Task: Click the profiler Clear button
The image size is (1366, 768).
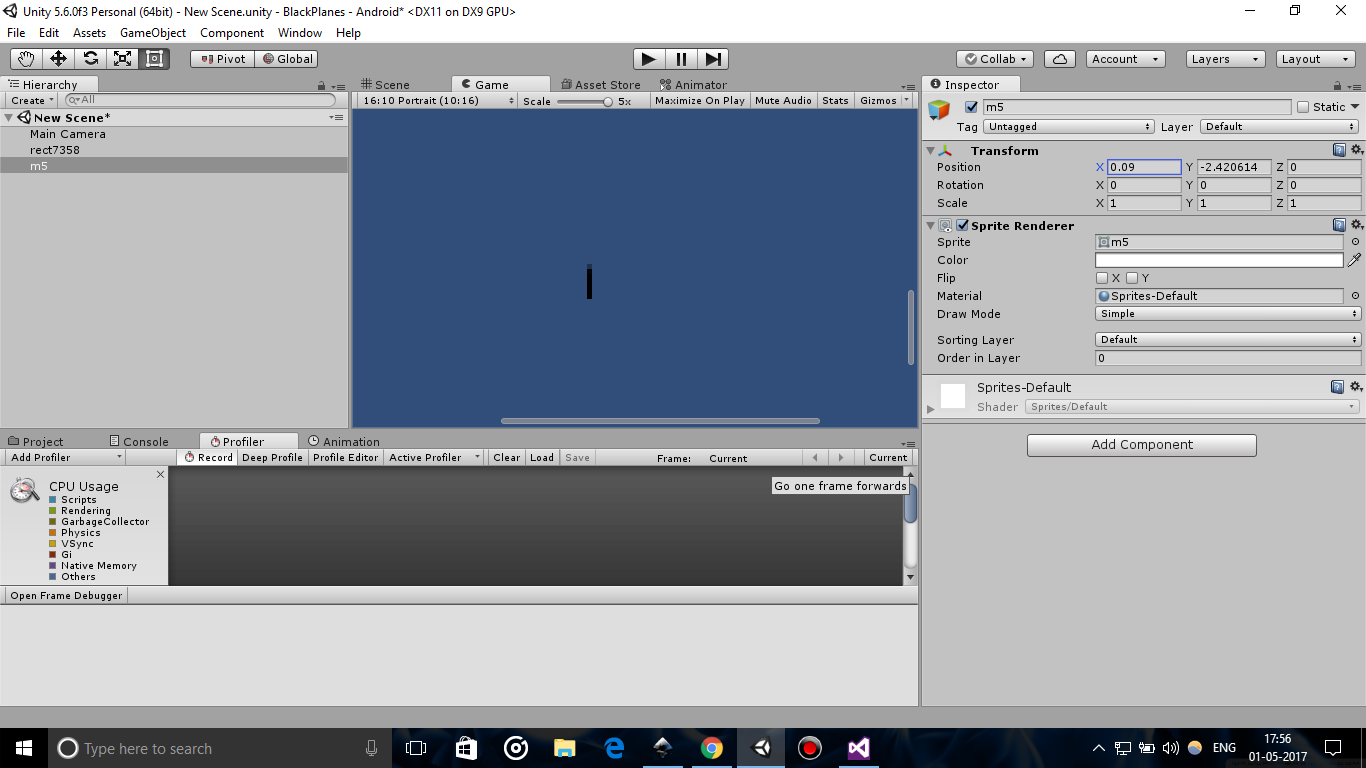Action: point(507,457)
